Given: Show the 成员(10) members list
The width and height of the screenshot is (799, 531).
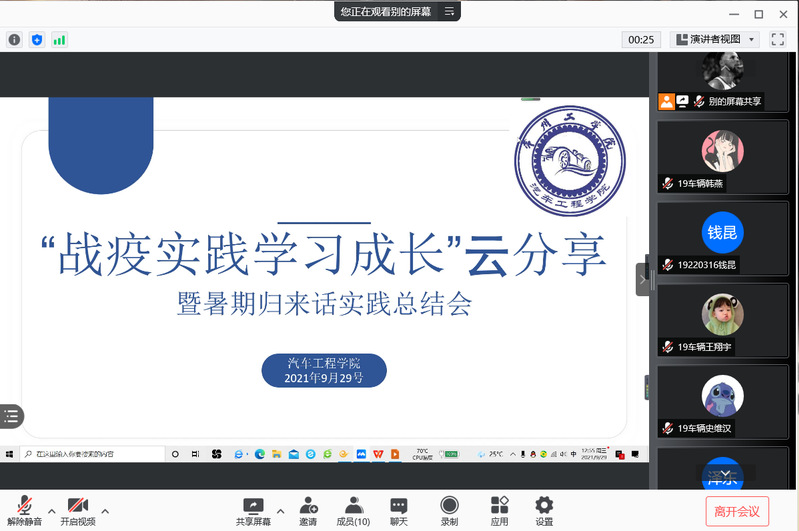Looking at the screenshot, I should (x=352, y=510).
